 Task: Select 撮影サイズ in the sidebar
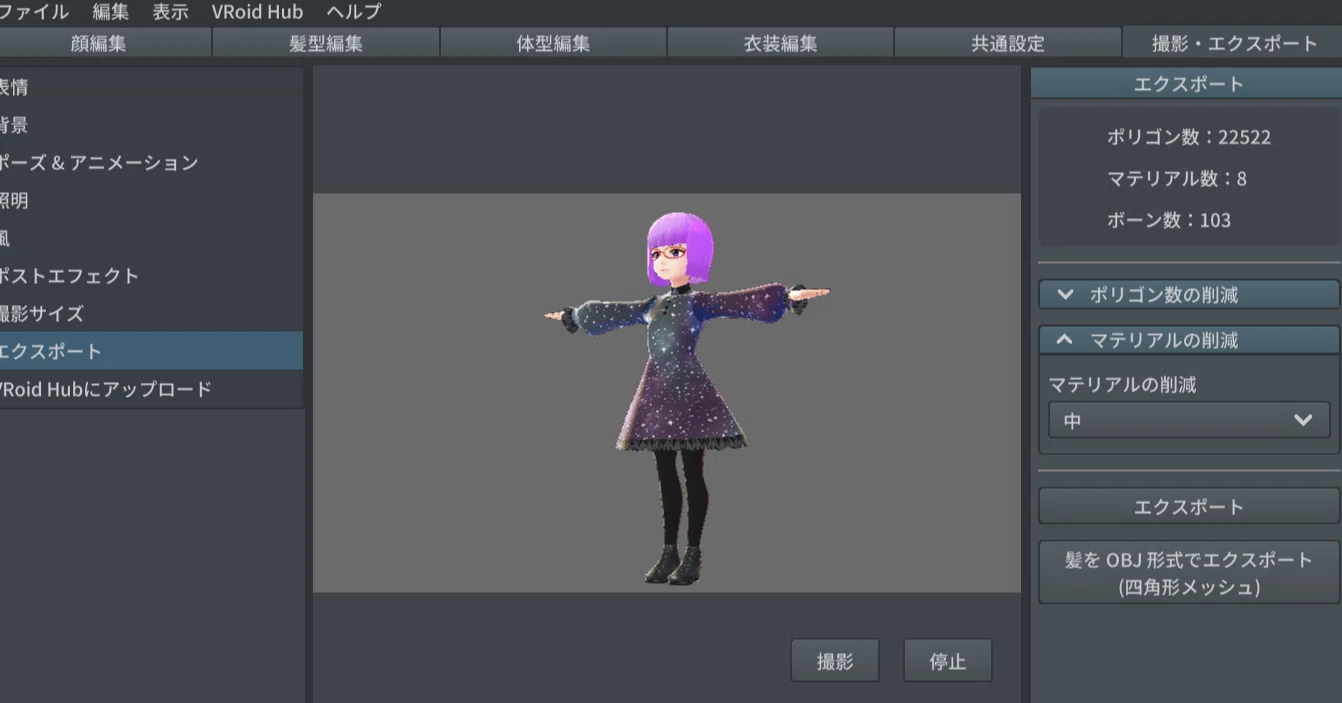point(150,314)
